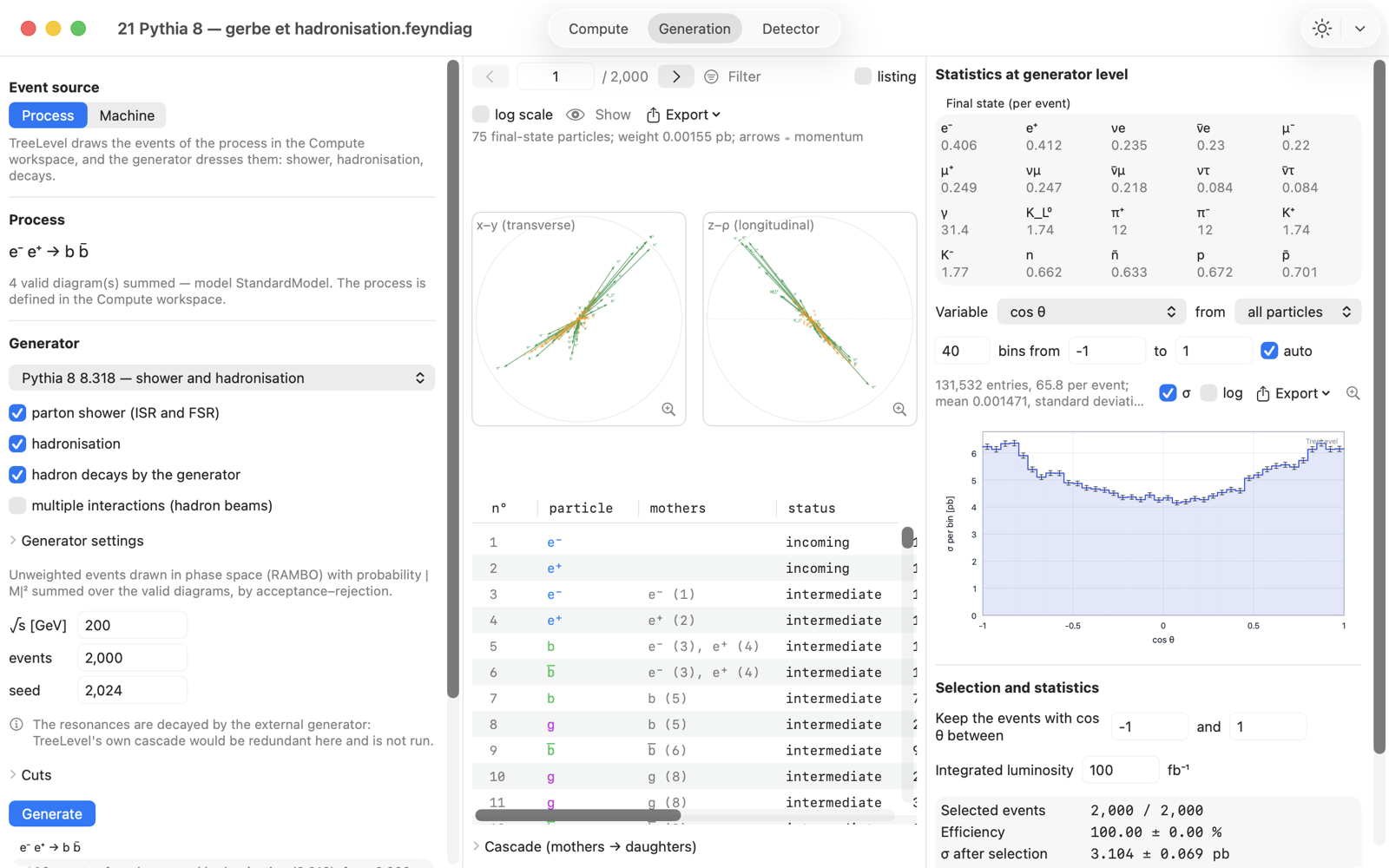Switch to the Detector tab
Viewport: 1389px width, 868px height.
[x=790, y=29]
